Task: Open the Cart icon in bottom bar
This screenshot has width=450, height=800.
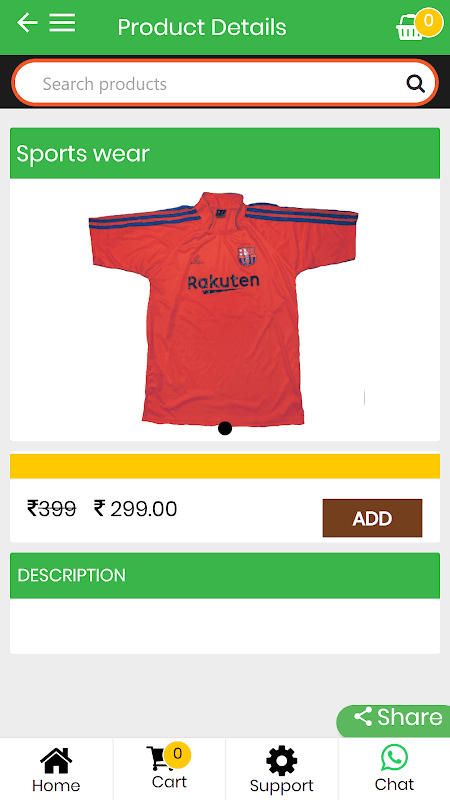Action: click(162, 759)
